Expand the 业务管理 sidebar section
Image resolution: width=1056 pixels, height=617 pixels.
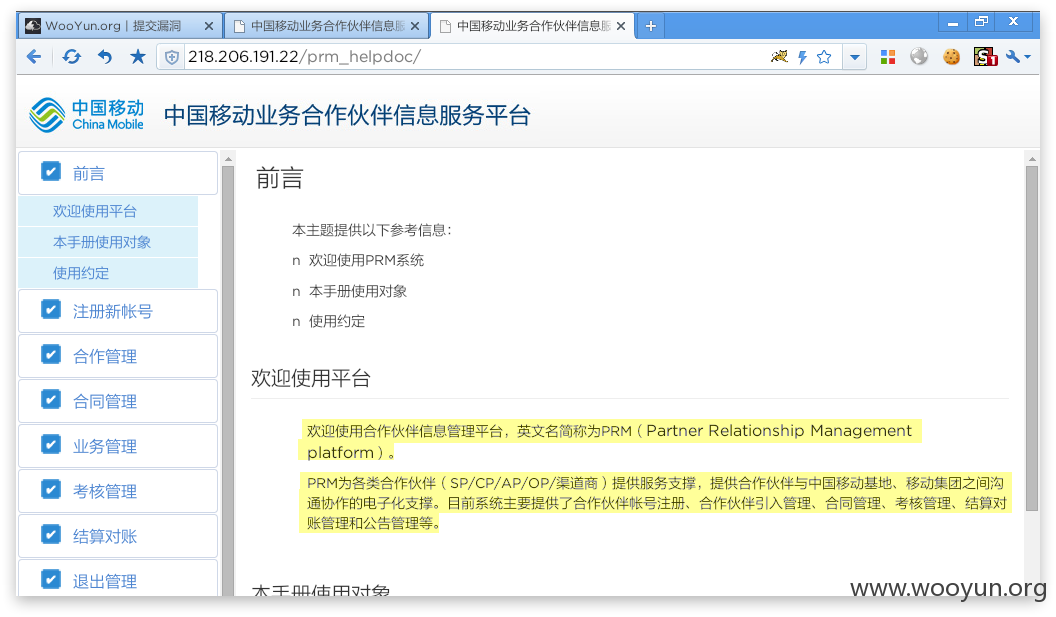[x=118, y=446]
